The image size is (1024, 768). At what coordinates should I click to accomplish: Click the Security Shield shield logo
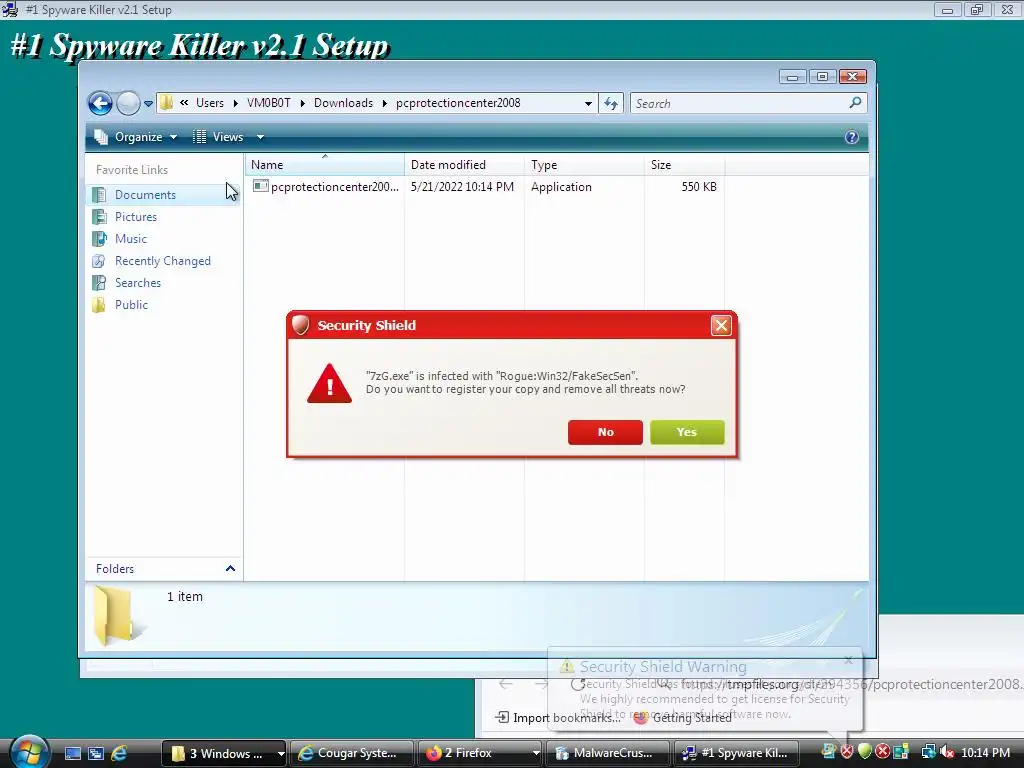coord(300,325)
